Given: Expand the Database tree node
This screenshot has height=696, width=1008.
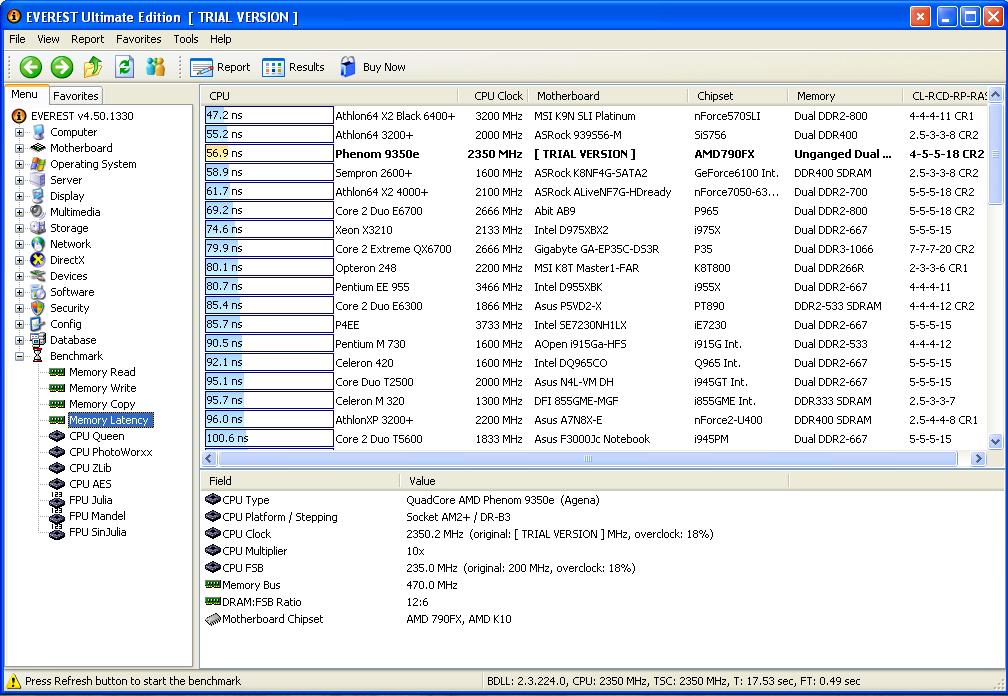Looking at the screenshot, I should point(19,341).
